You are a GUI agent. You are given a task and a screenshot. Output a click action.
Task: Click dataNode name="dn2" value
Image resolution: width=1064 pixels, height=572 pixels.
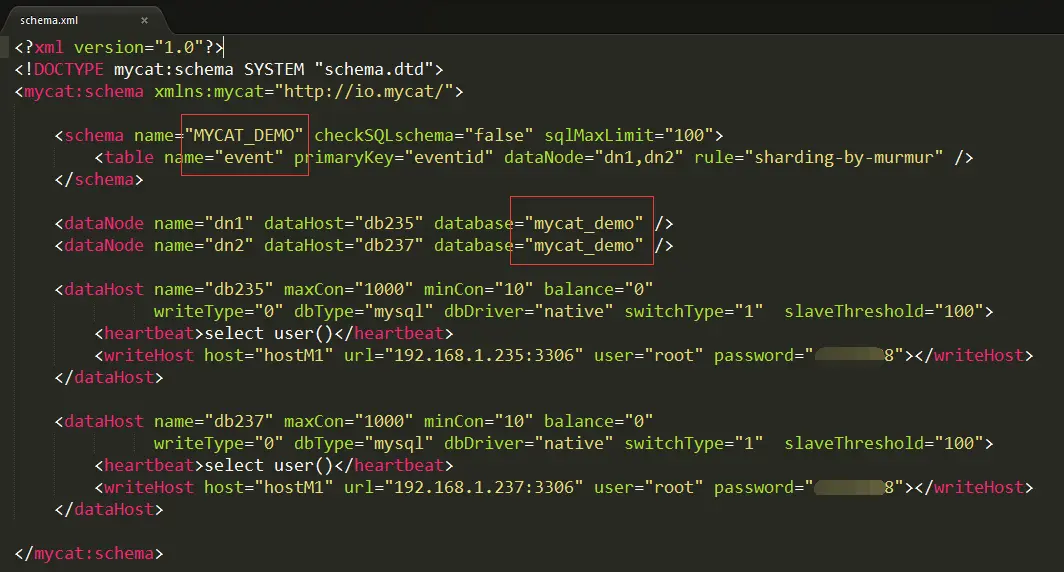[229, 245]
